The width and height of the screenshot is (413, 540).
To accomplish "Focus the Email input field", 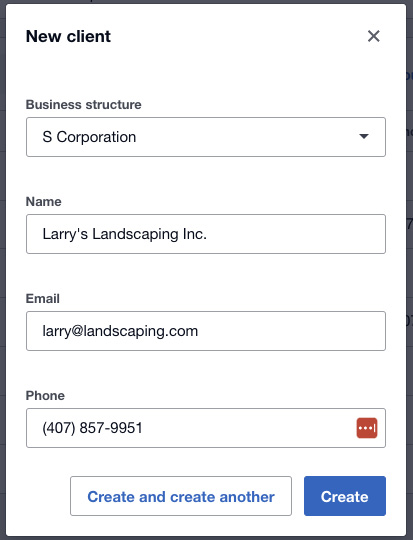I will pyautogui.click(x=206, y=331).
